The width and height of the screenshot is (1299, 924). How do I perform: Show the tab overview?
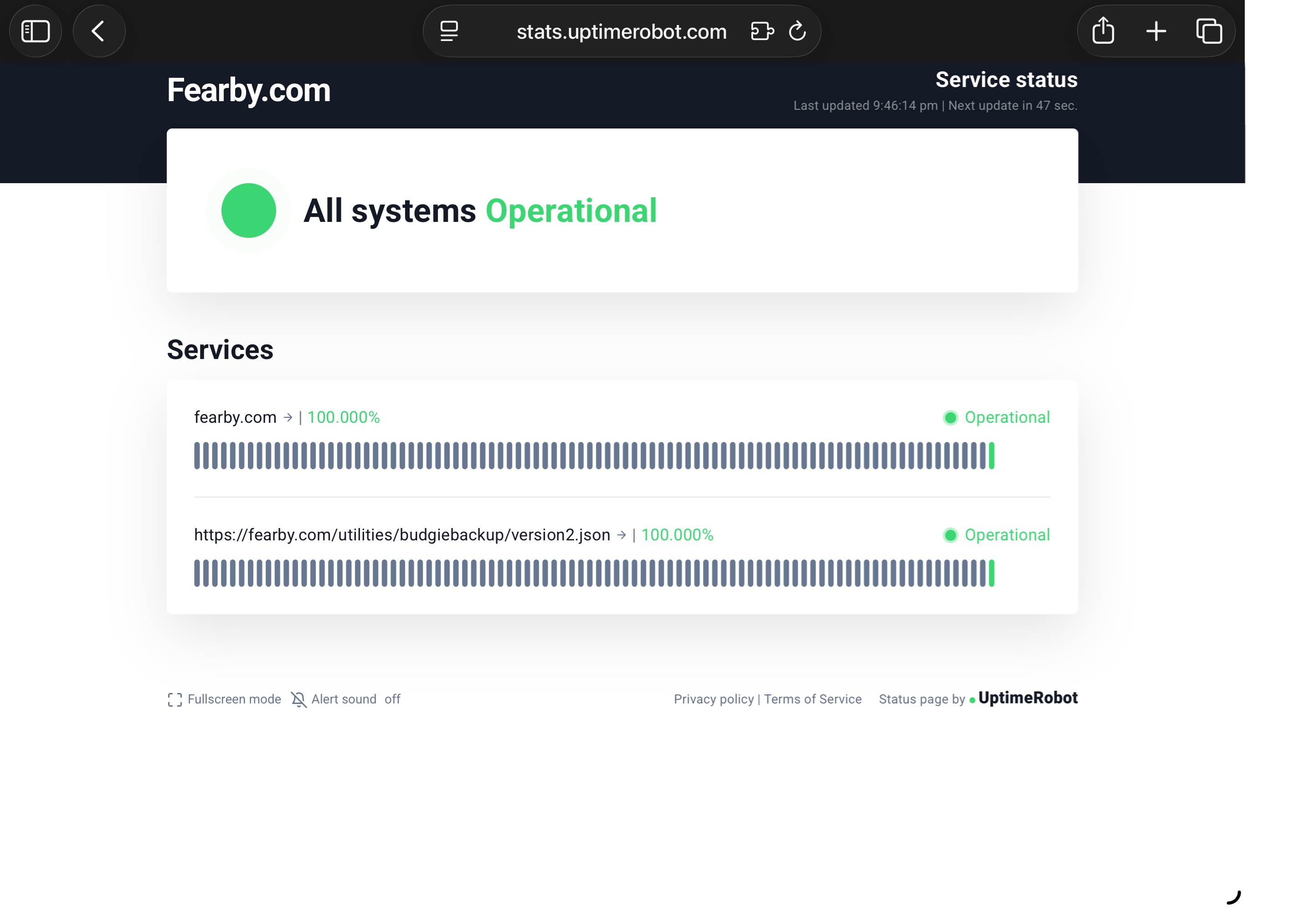click(x=1208, y=31)
